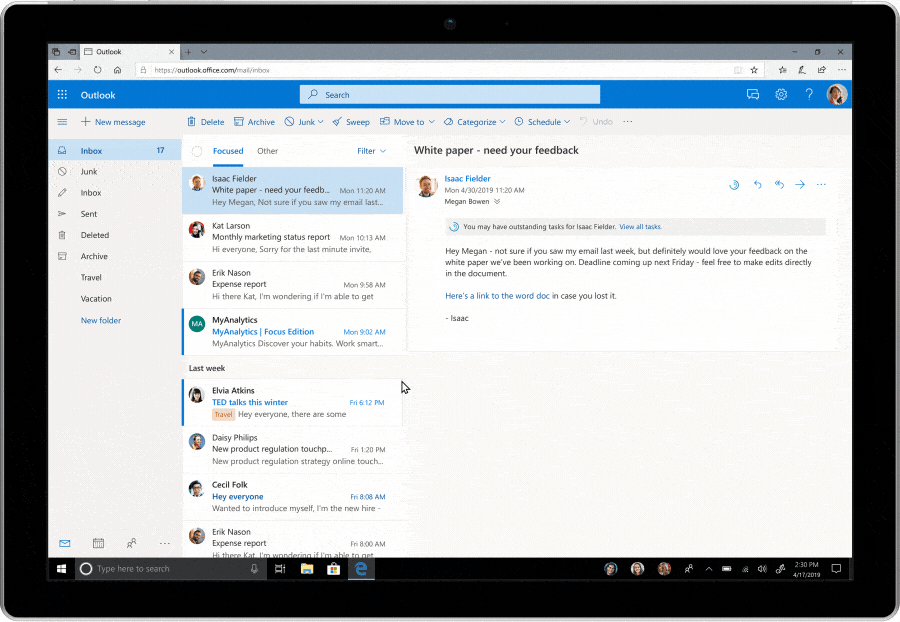
Task: Select the message checkbox on Kat Larson's email
Action: (x=196, y=230)
